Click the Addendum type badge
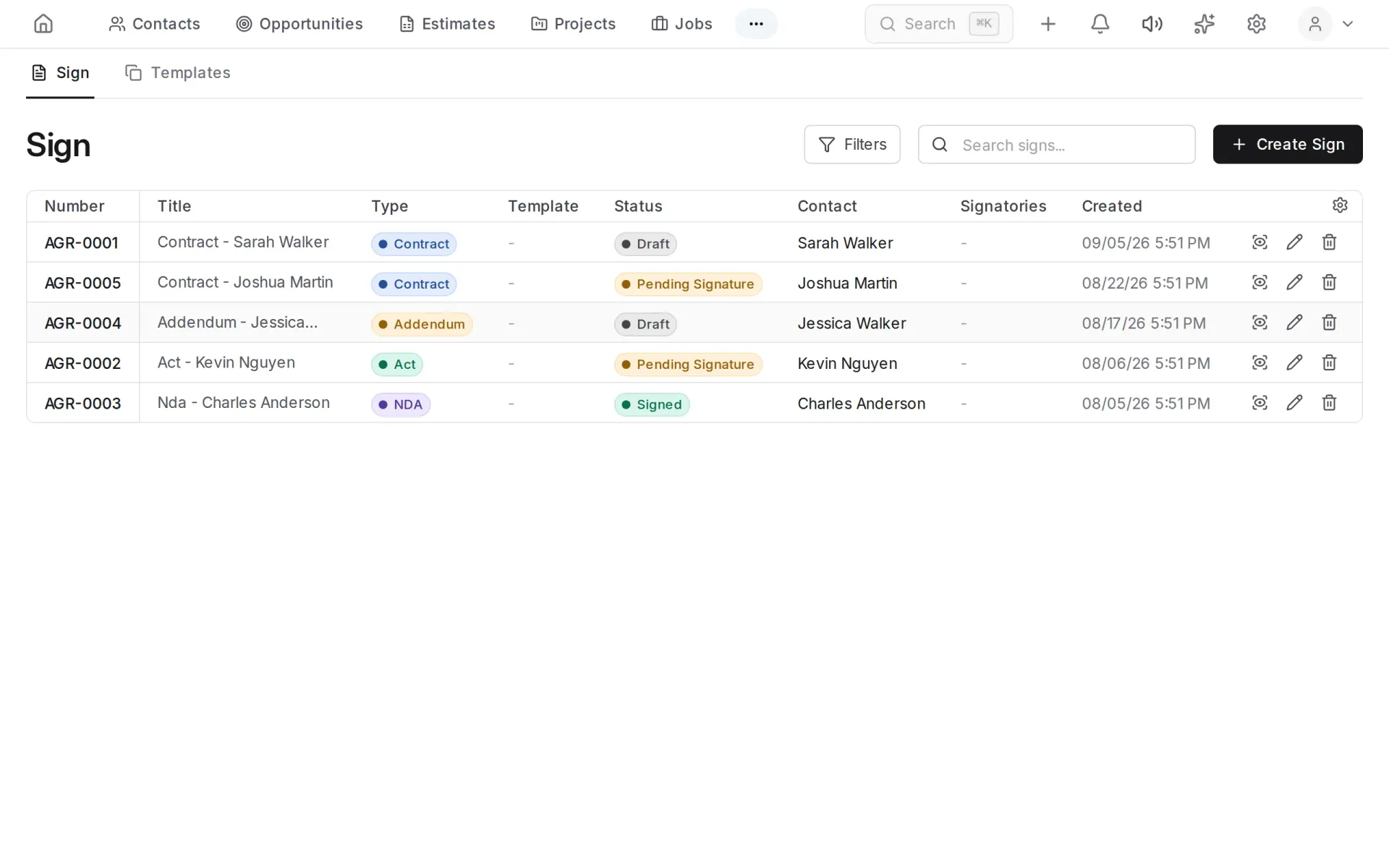This screenshot has height=868, width=1389. point(422,324)
